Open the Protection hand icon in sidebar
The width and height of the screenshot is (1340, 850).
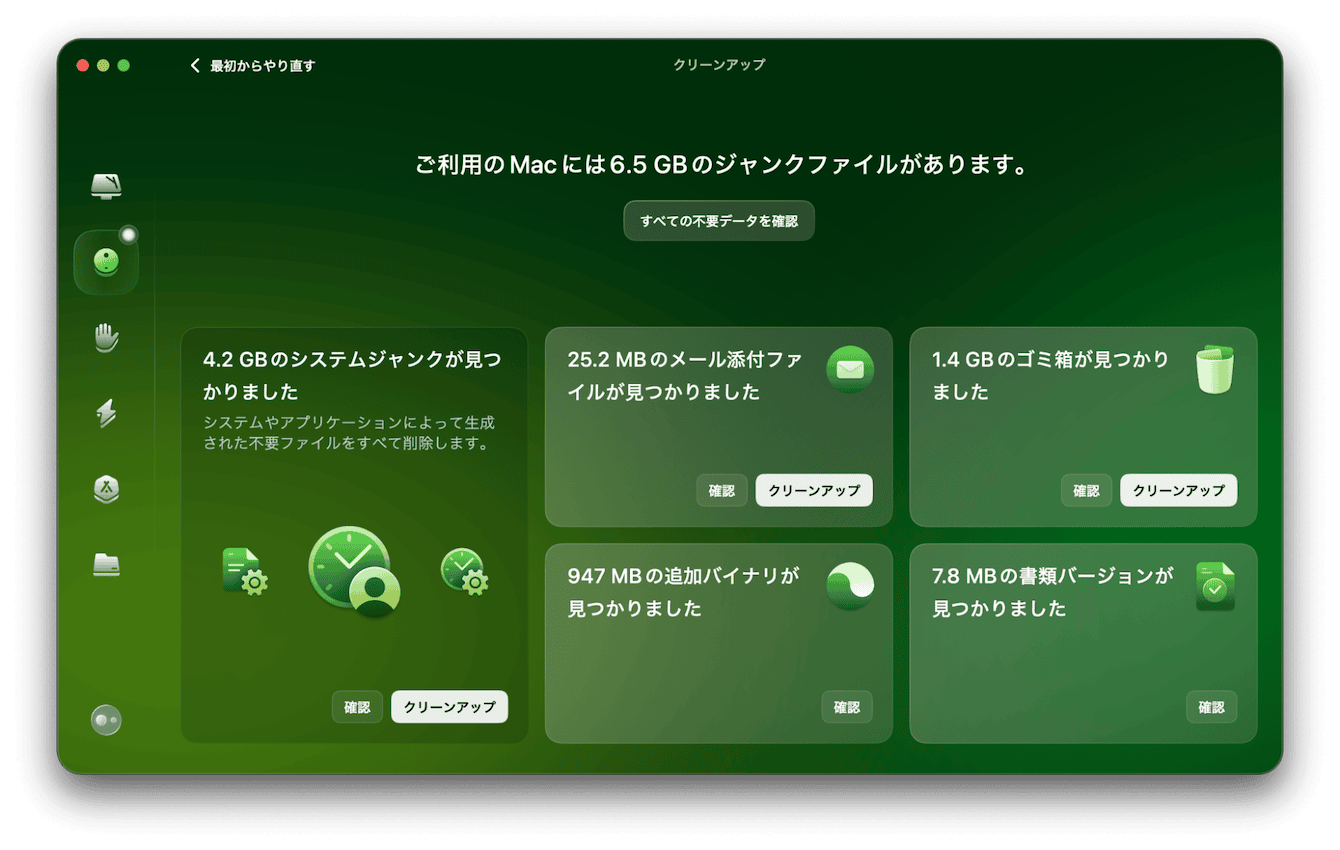click(x=106, y=338)
